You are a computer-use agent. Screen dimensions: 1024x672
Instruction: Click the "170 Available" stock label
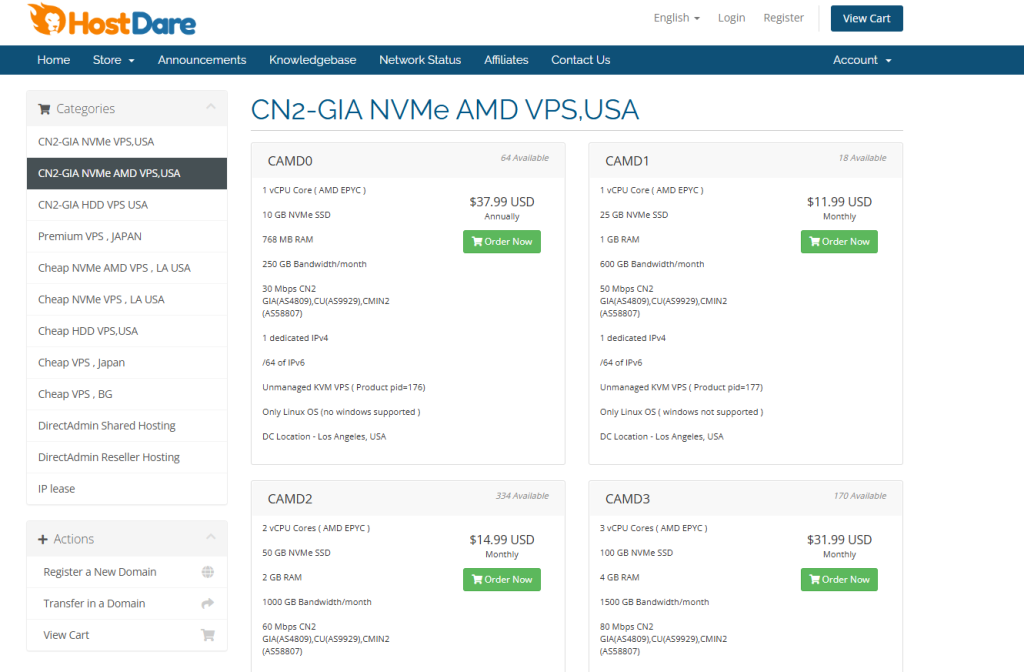(x=859, y=496)
